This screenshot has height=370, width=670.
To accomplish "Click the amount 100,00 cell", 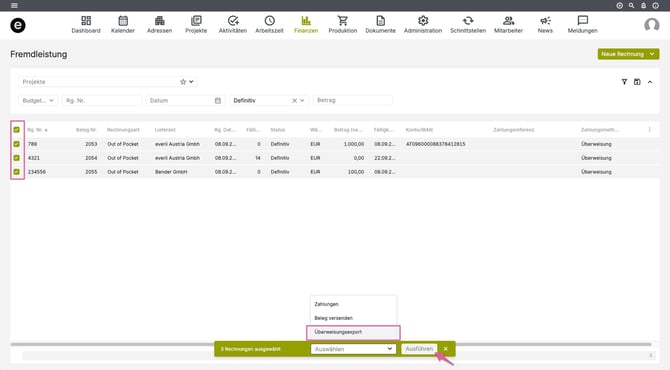I will pos(356,172).
